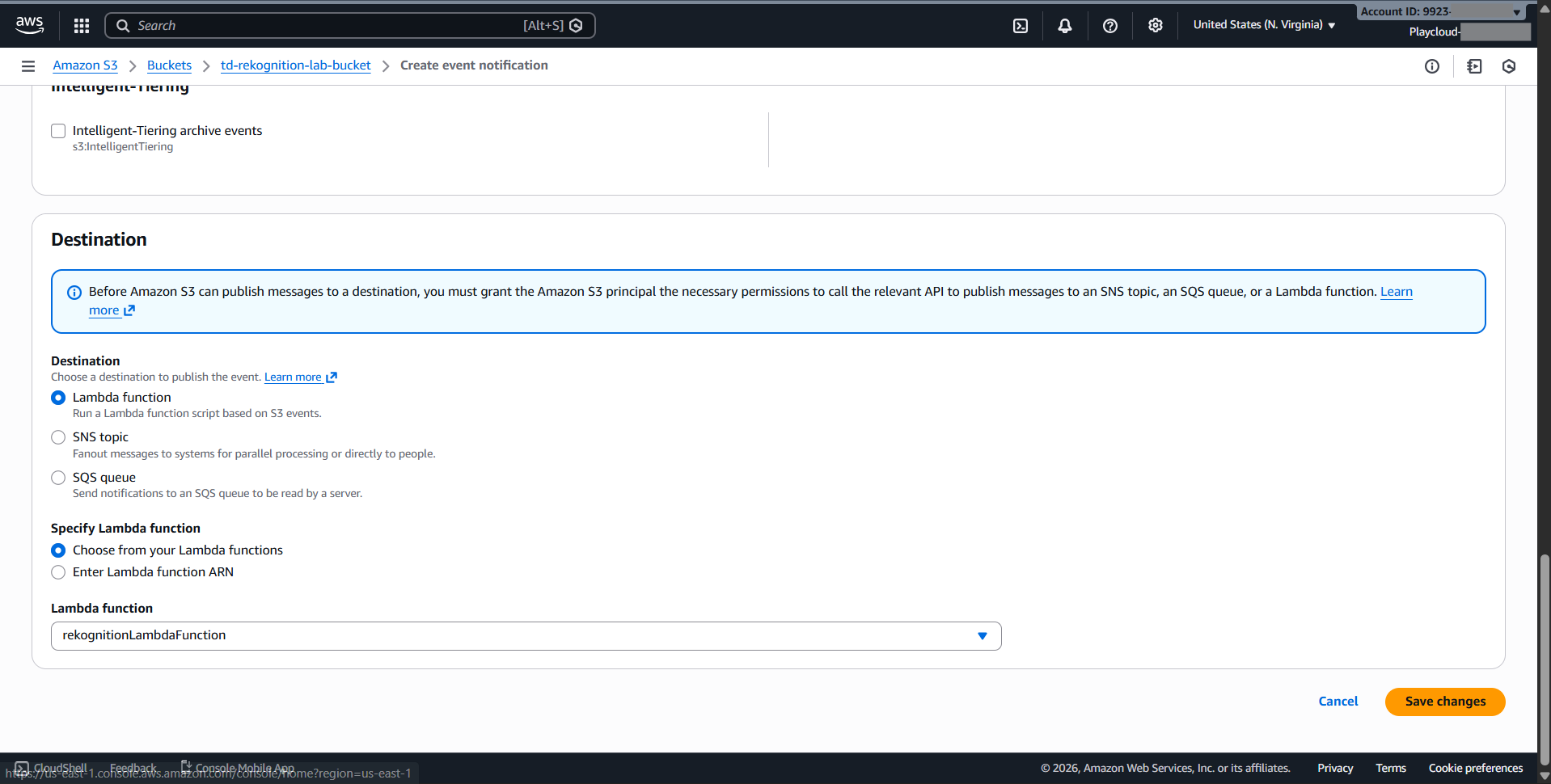The image size is (1551, 784).
Task: Open the AWS services grid menu
Action: coord(81,26)
